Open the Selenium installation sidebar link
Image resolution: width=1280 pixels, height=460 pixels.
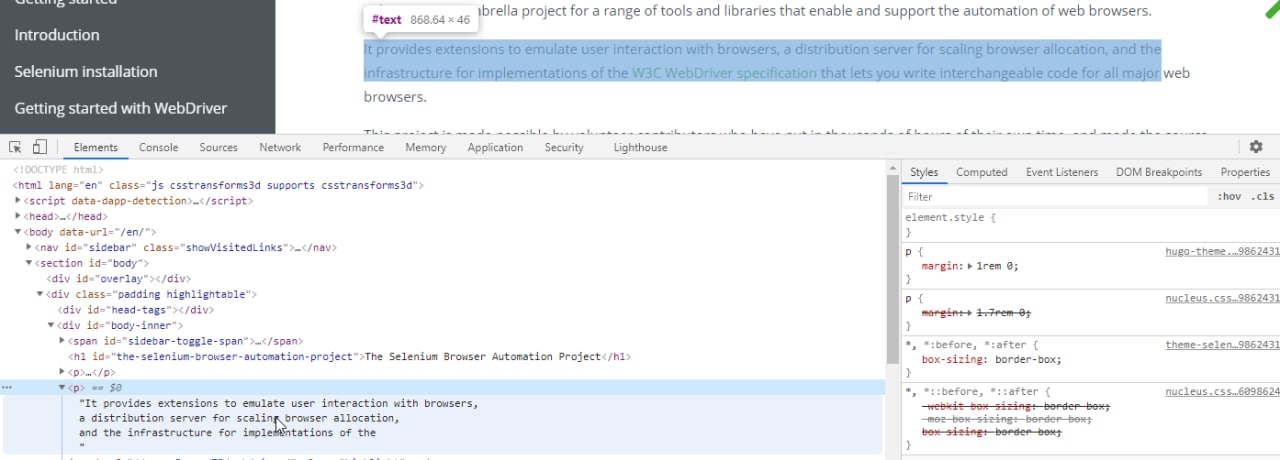(x=86, y=72)
